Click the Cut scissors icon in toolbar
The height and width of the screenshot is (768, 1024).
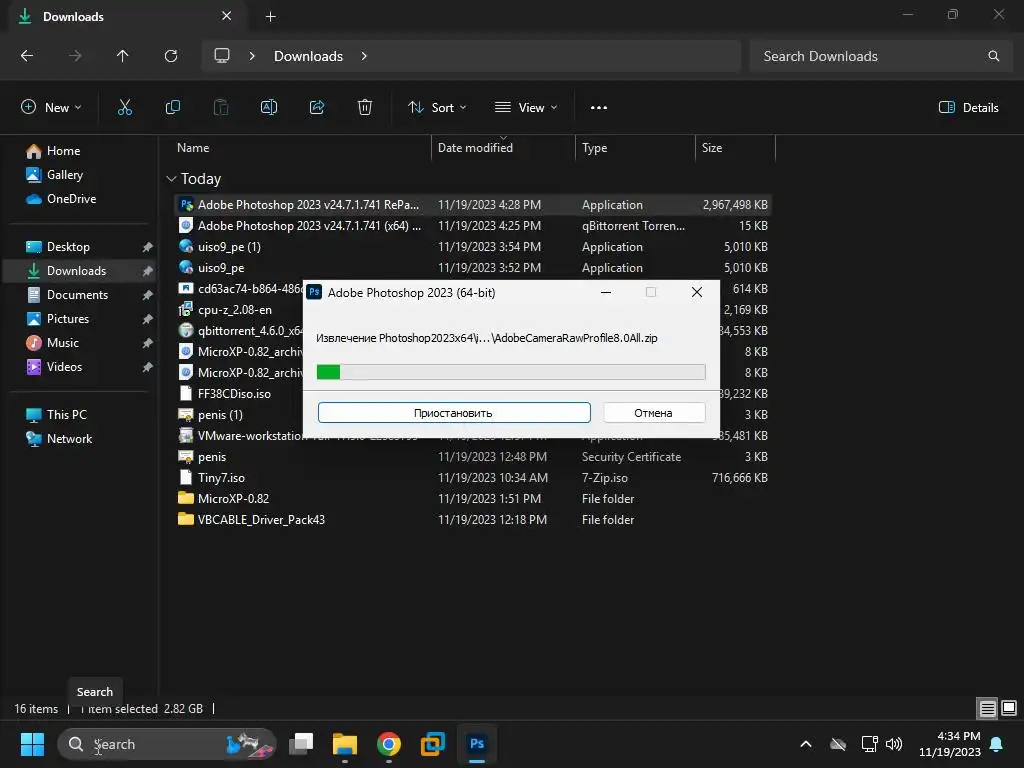[125, 108]
